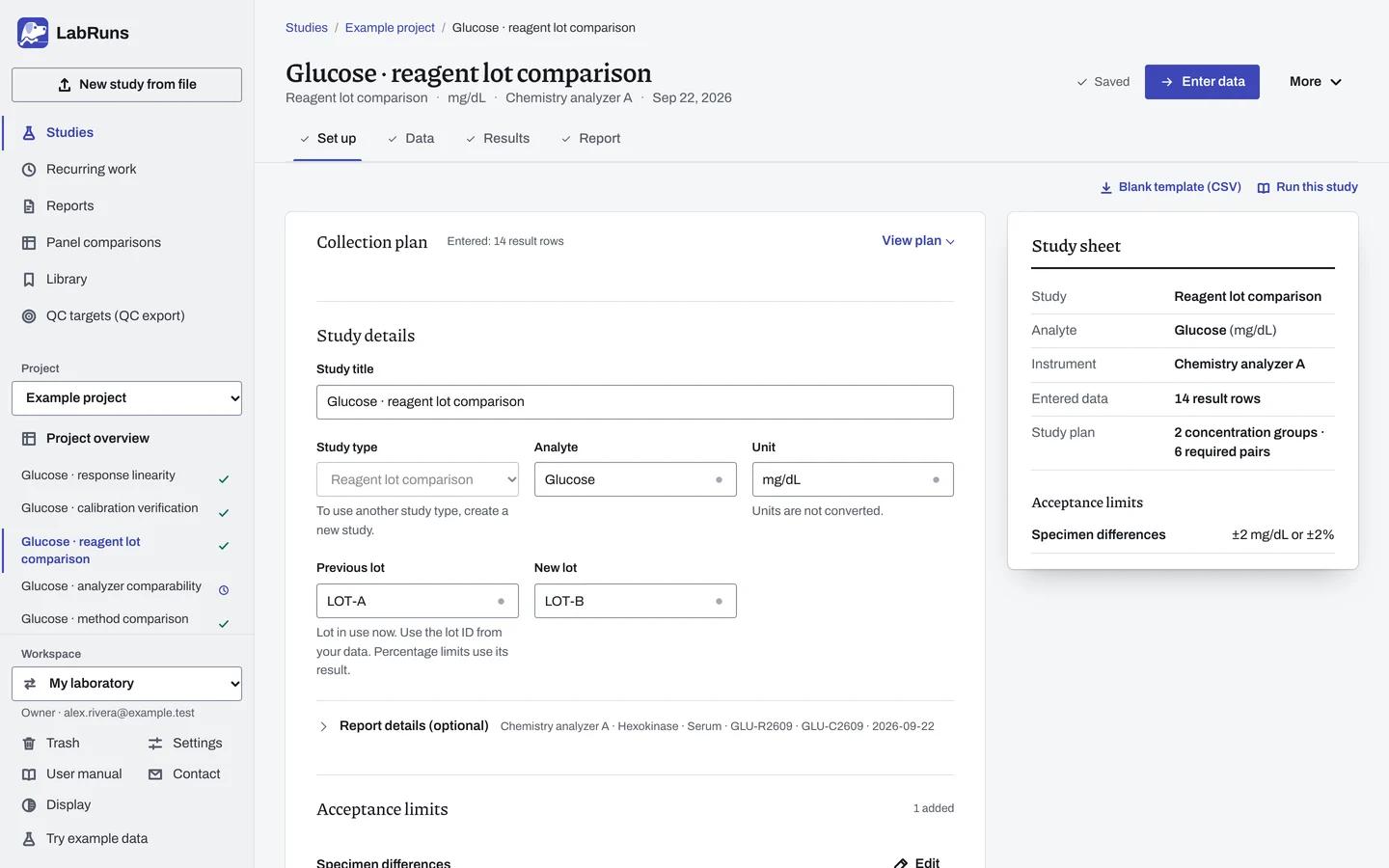The width and height of the screenshot is (1389, 868).
Task: Click the User manual book icon
Action: point(29,774)
